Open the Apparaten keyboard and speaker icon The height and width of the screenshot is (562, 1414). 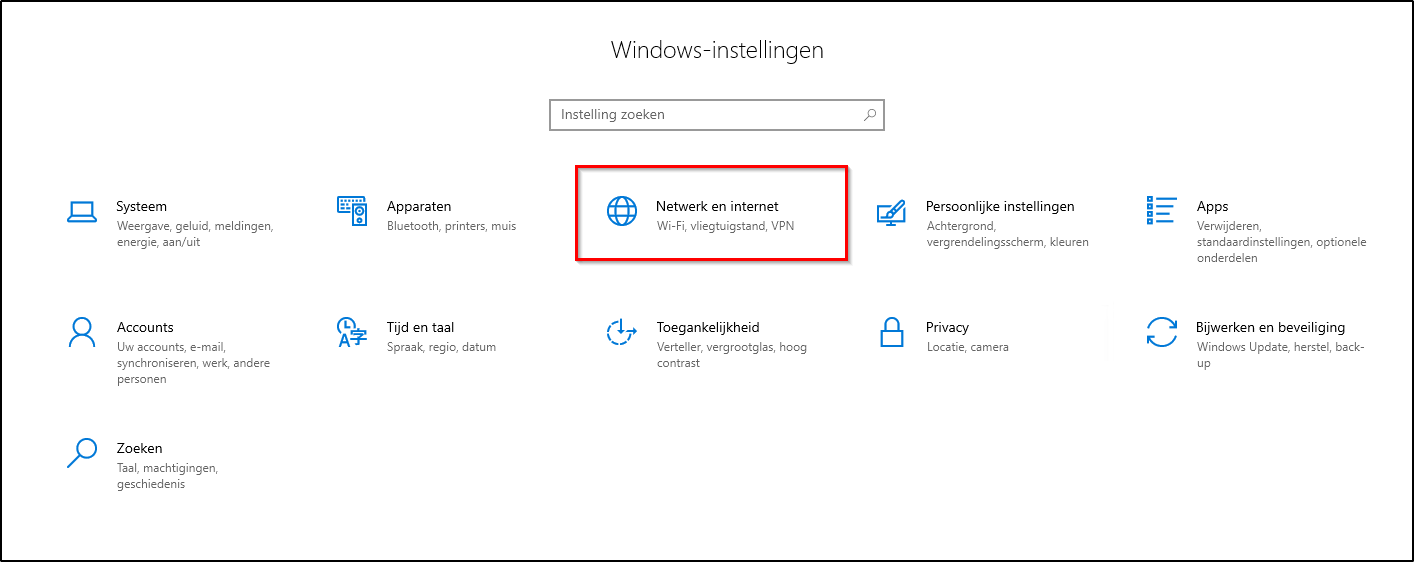point(352,211)
